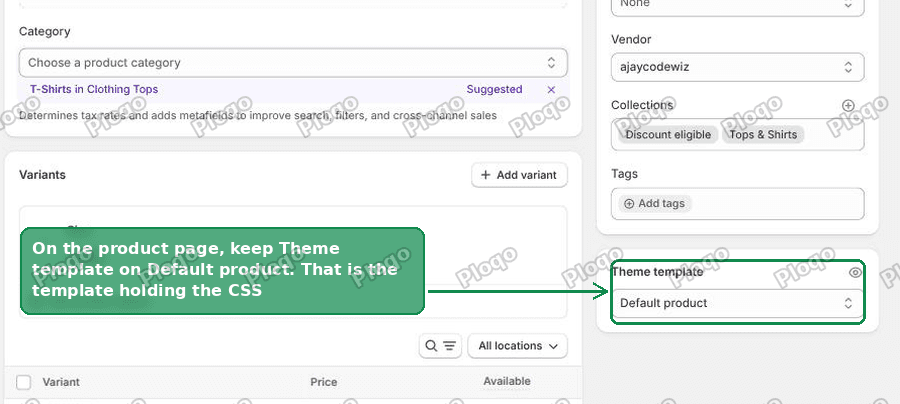The height and width of the screenshot is (404, 900).
Task: Click the Vendor label
Action: [x=631, y=40]
